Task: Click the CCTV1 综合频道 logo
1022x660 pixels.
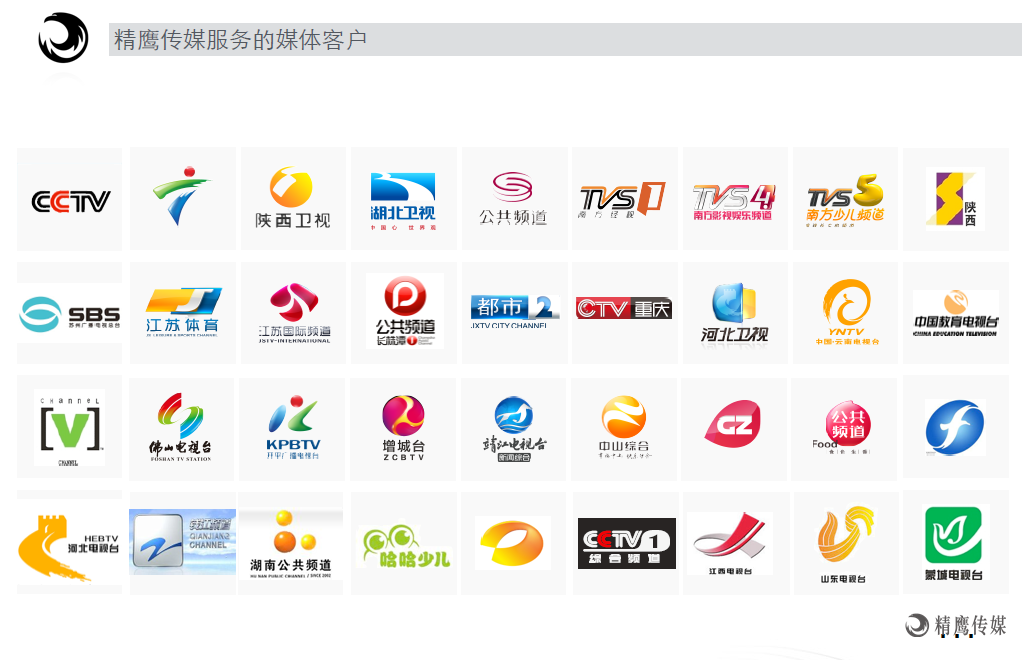Action: 627,543
